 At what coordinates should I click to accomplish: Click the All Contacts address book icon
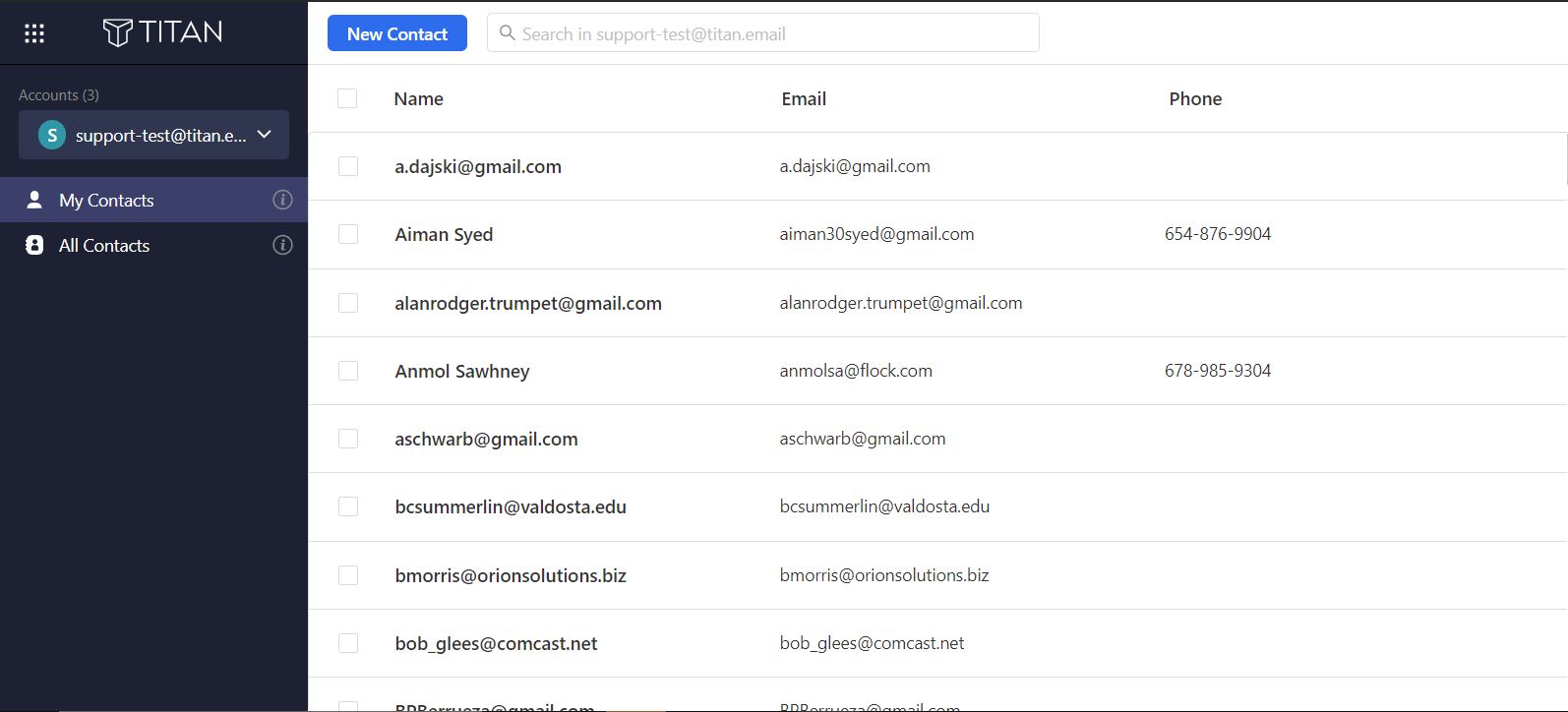34,245
